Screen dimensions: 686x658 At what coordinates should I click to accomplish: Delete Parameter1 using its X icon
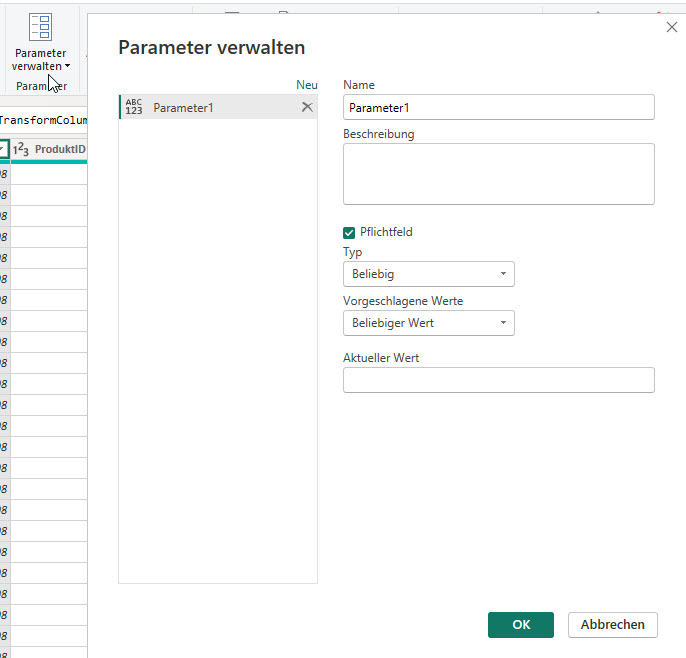[x=307, y=107]
